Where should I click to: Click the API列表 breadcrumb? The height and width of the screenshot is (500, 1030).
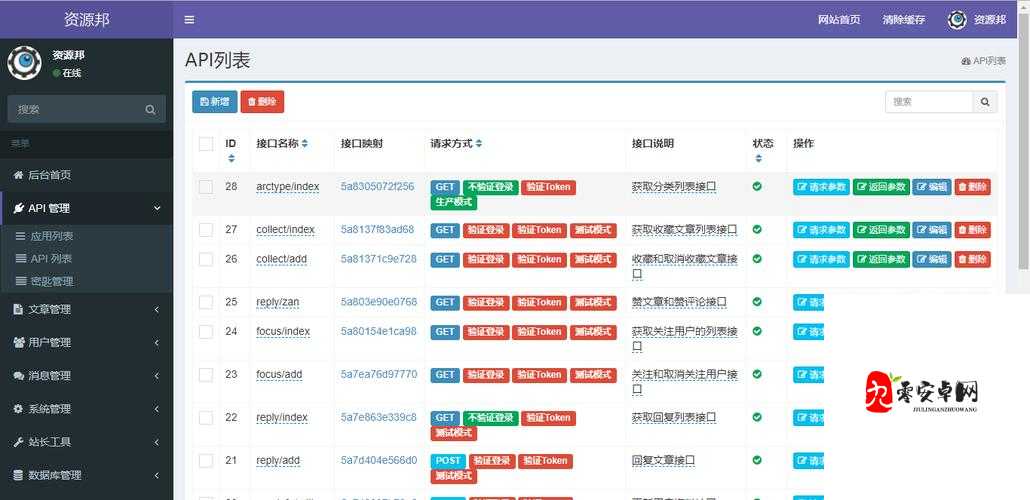click(983, 60)
